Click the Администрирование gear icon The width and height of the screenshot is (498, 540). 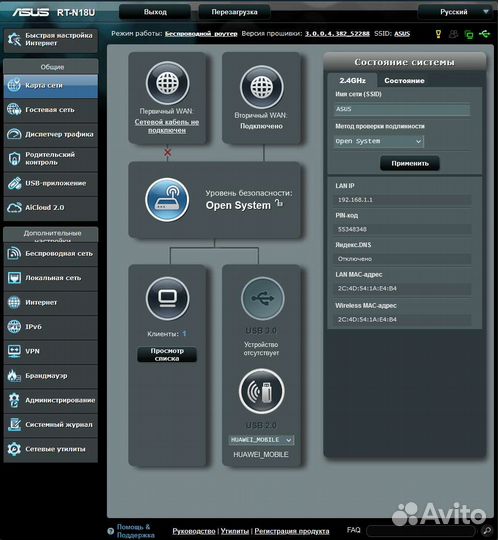14,400
